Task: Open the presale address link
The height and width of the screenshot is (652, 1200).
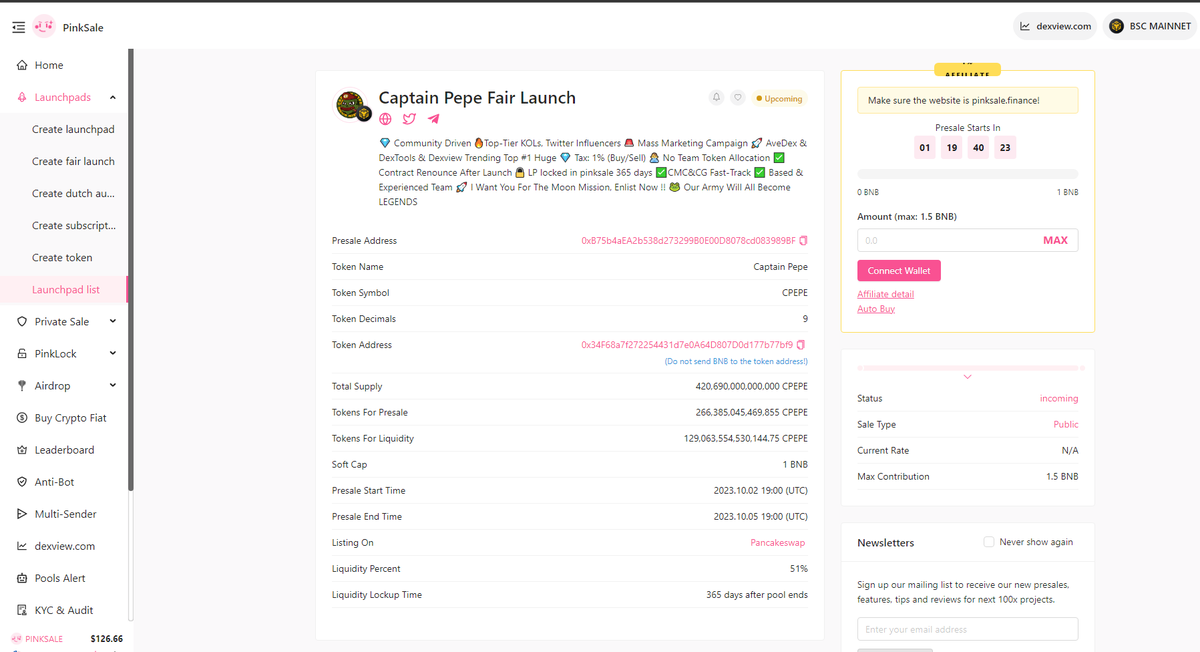Action: 688,241
